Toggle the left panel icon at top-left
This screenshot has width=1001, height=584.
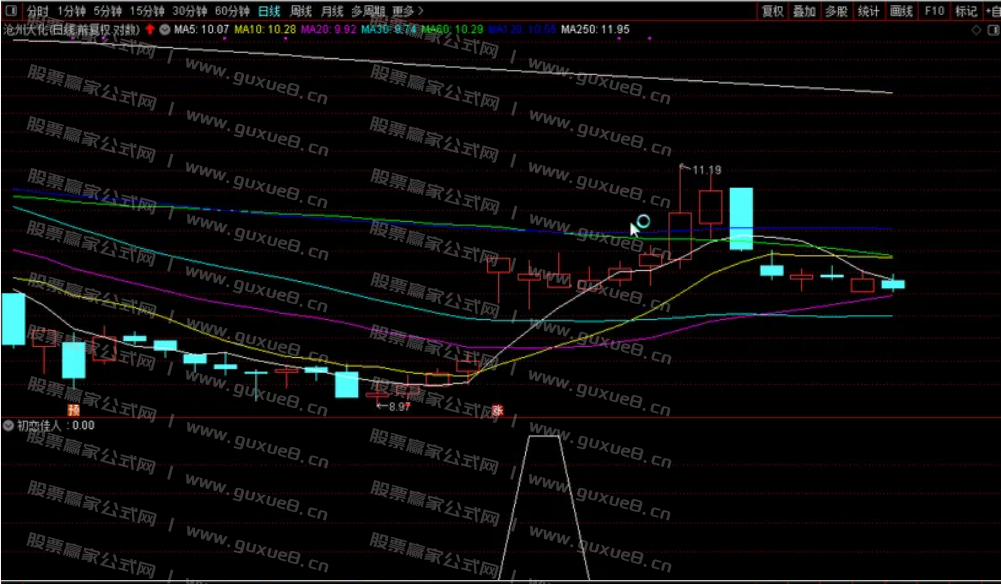coord(10,11)
